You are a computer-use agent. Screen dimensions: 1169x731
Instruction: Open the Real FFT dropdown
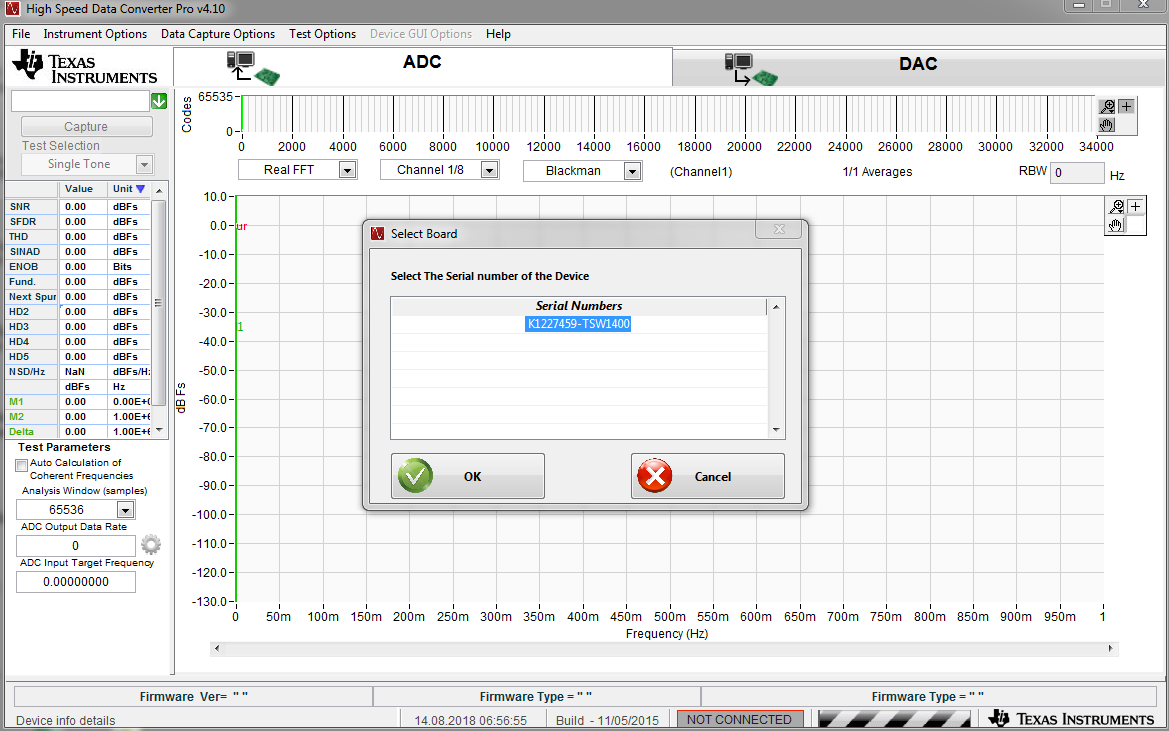pos(347,171)
